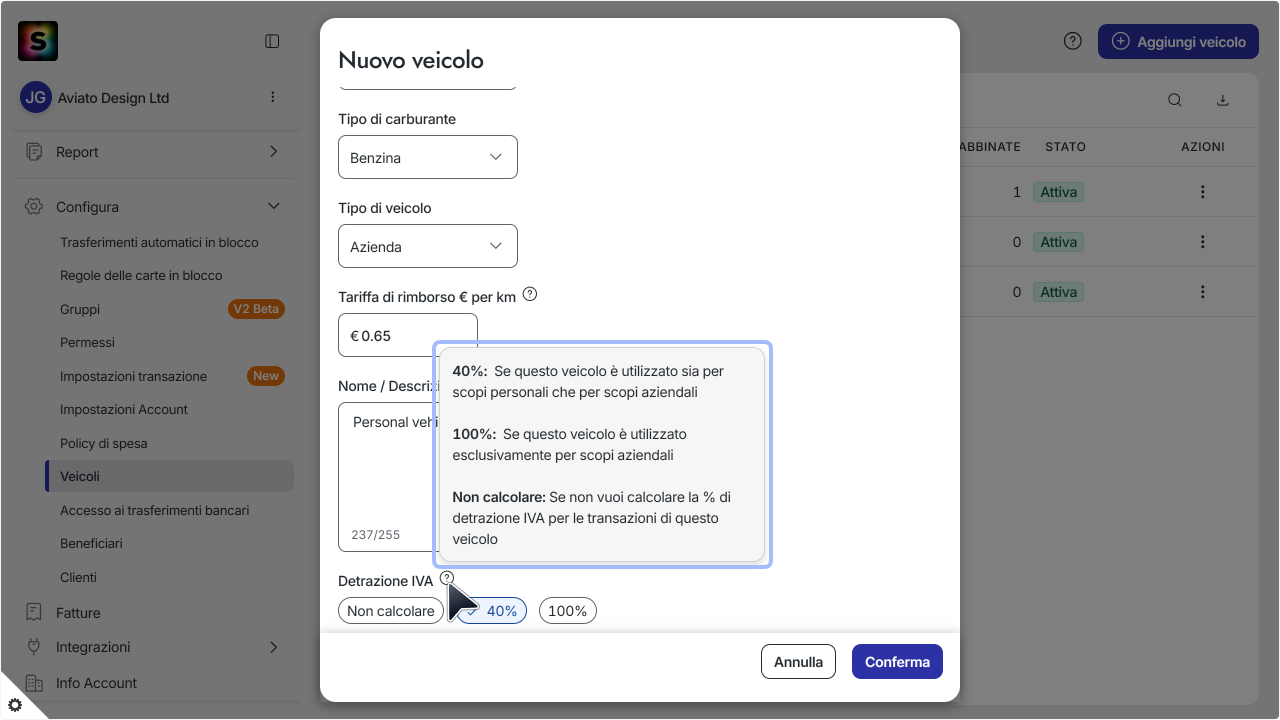Click the Configura gear icon
Viewport: 1280px width, 720px height.
point(34,207)
